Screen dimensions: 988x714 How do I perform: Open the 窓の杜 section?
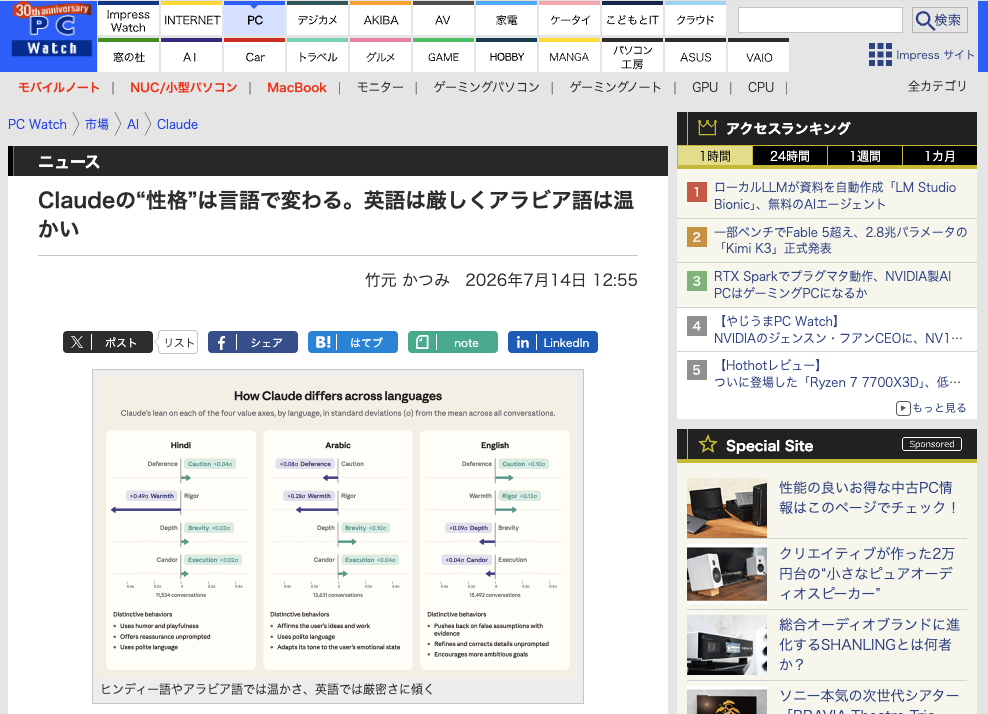(x=129, y=57)
